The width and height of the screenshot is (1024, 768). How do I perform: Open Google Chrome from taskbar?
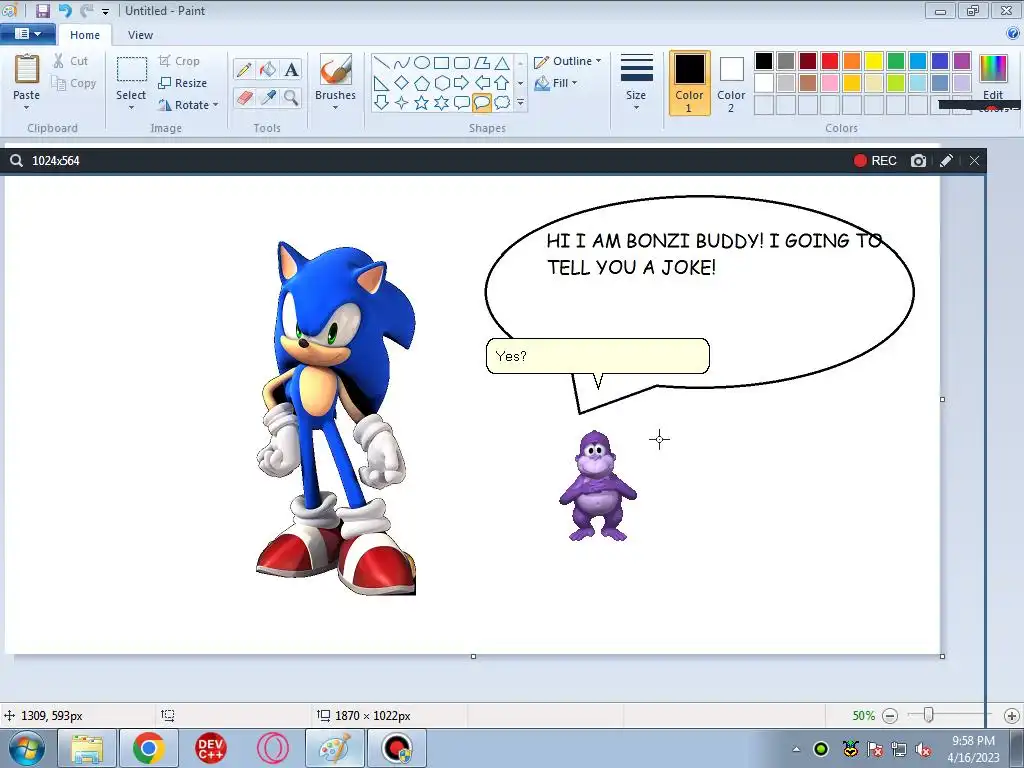pos(148,748)
